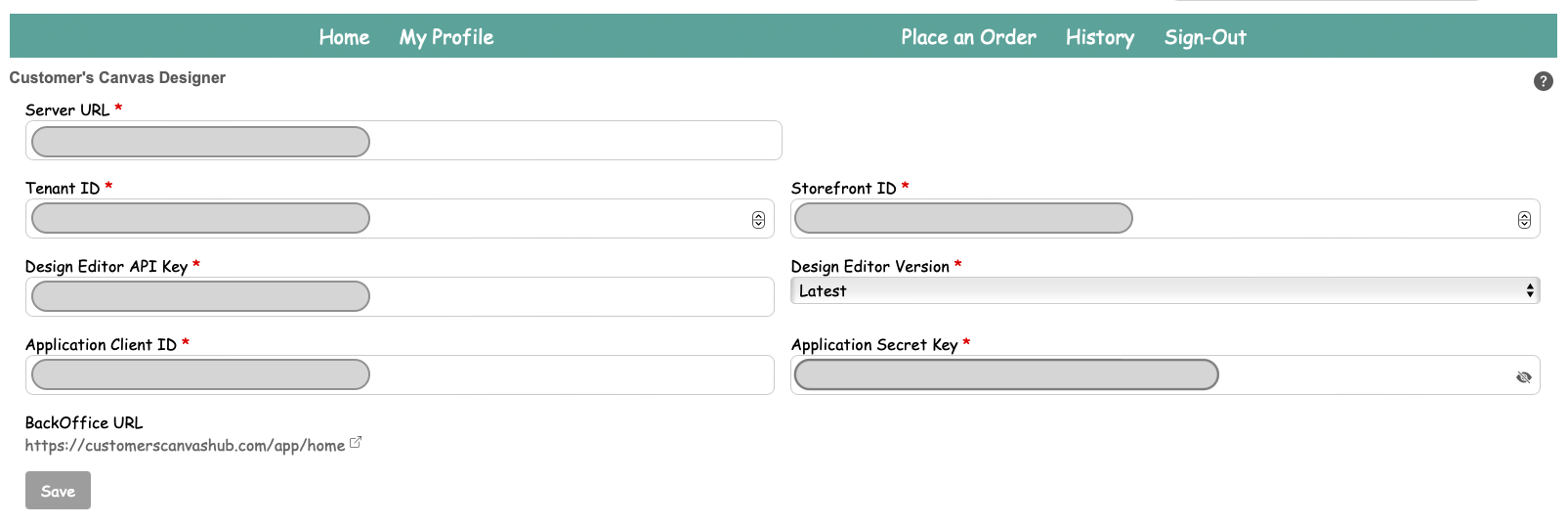Focus the Storefront ID input field
Image resolution: width=1568 pixels, height=524 pixels.
coord(1165,219)
